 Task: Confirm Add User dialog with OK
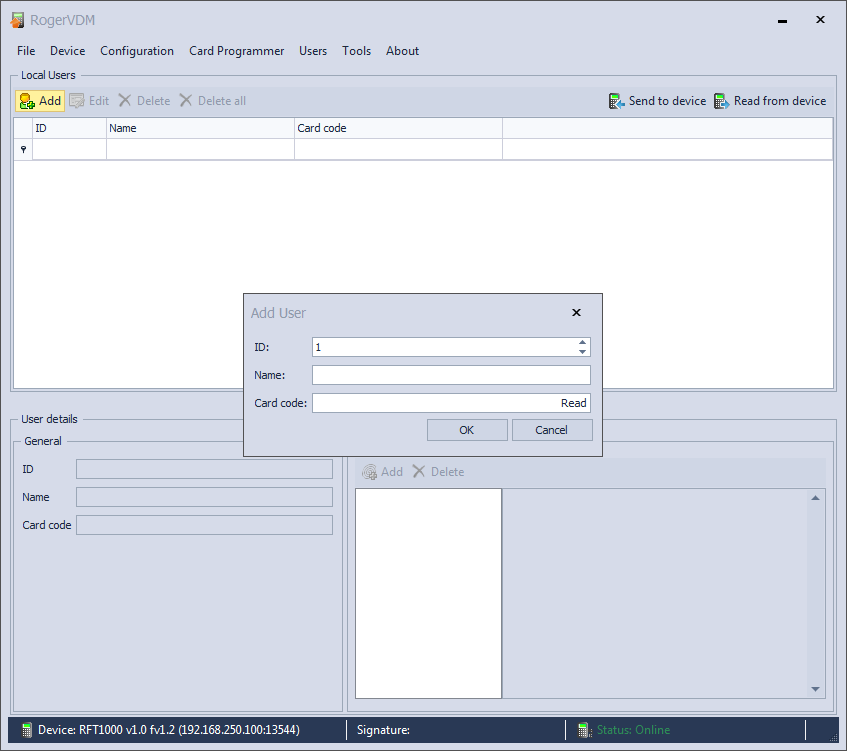[x=467, y=430]
